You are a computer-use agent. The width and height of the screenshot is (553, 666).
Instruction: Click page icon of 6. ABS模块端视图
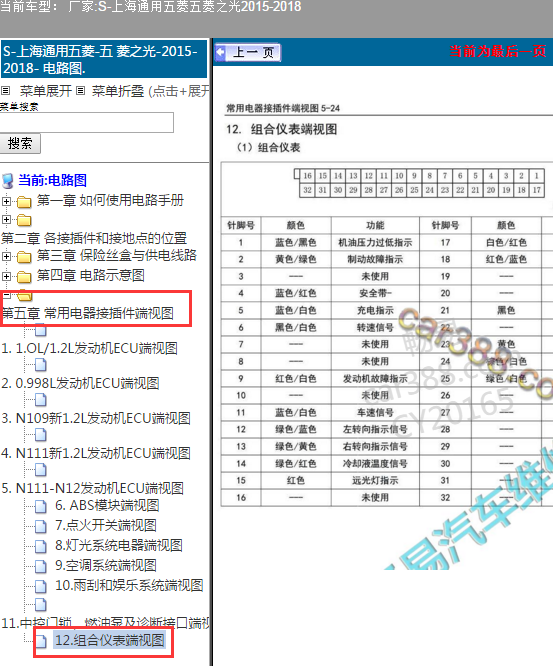(41, 506)
